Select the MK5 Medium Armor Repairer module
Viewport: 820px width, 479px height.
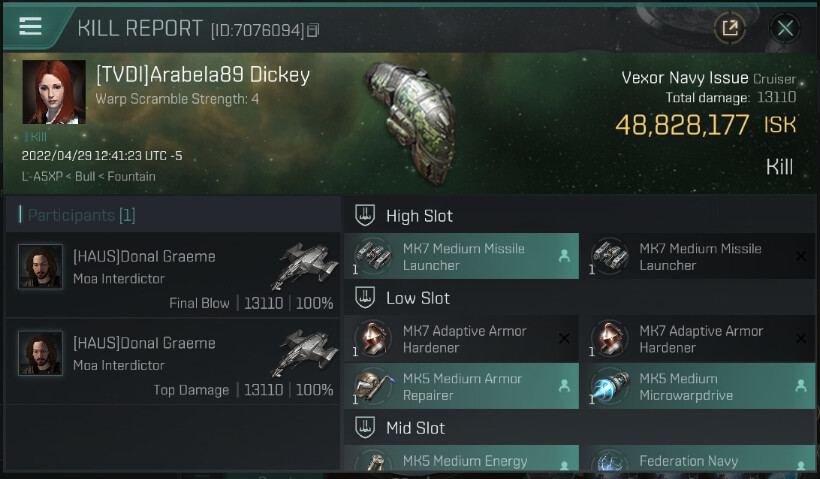461,387
